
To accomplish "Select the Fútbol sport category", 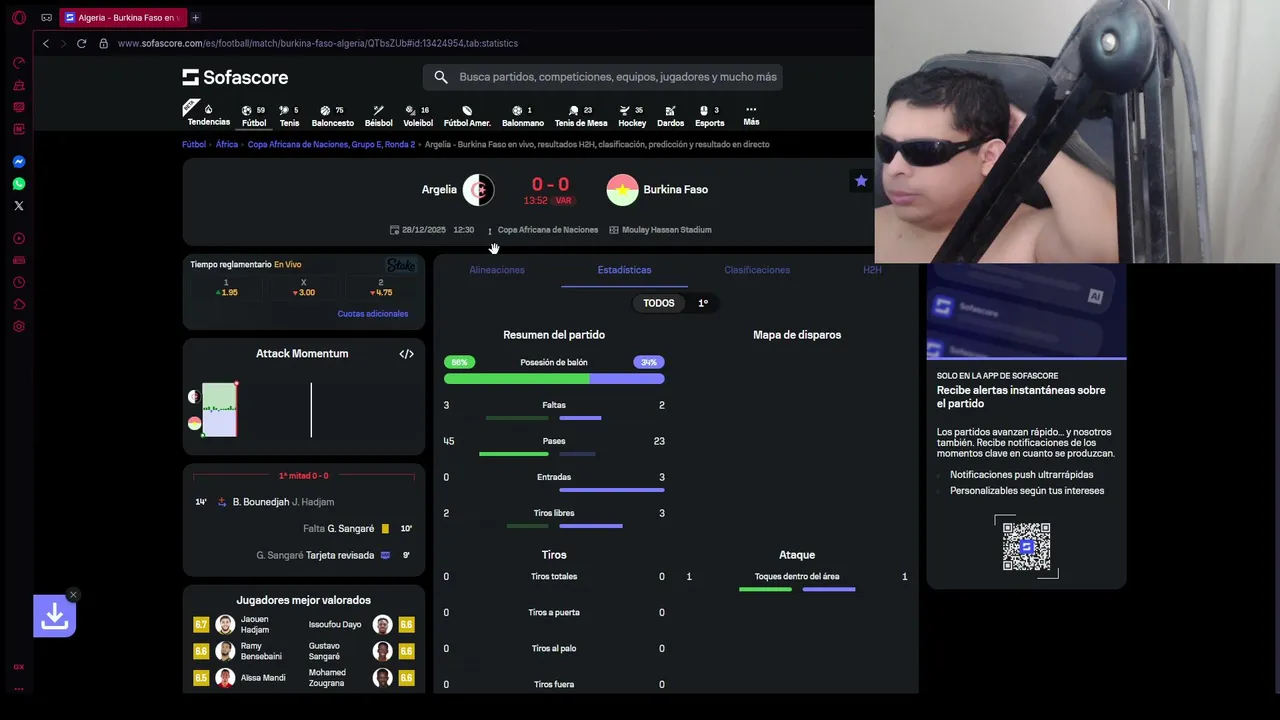I will tap(254, 116).
